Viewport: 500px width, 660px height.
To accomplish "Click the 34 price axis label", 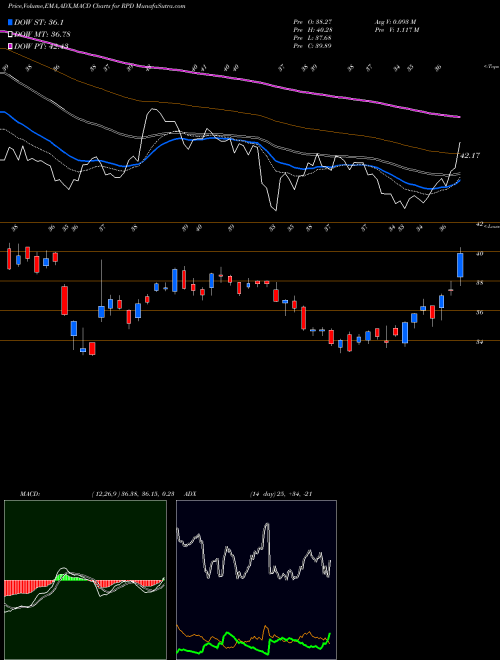I will coord(479,342).
